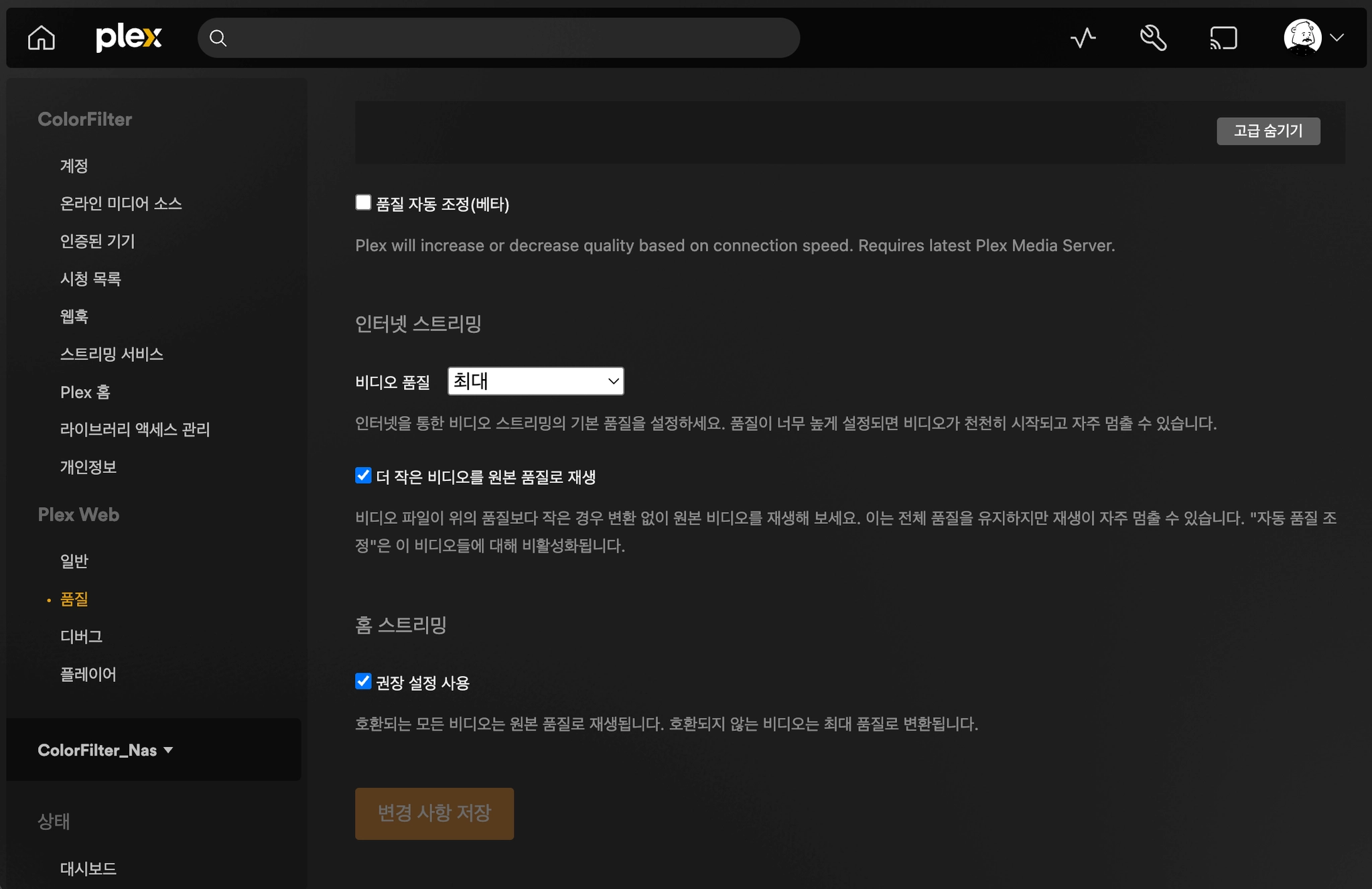Click inside the top search field

(x=509, y=38)
